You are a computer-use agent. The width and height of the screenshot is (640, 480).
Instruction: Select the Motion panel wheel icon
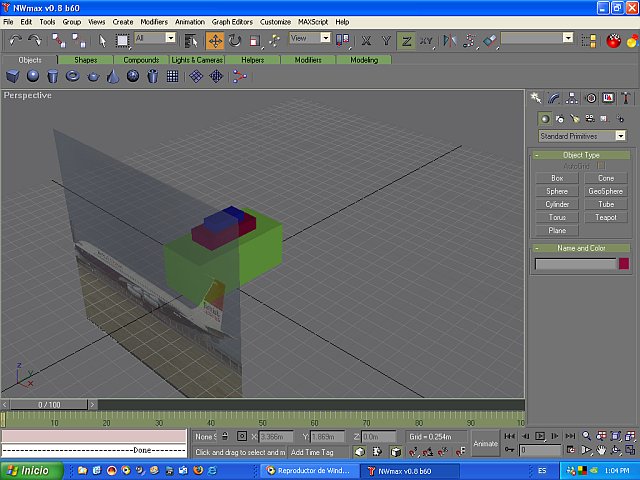pos(590,98)
